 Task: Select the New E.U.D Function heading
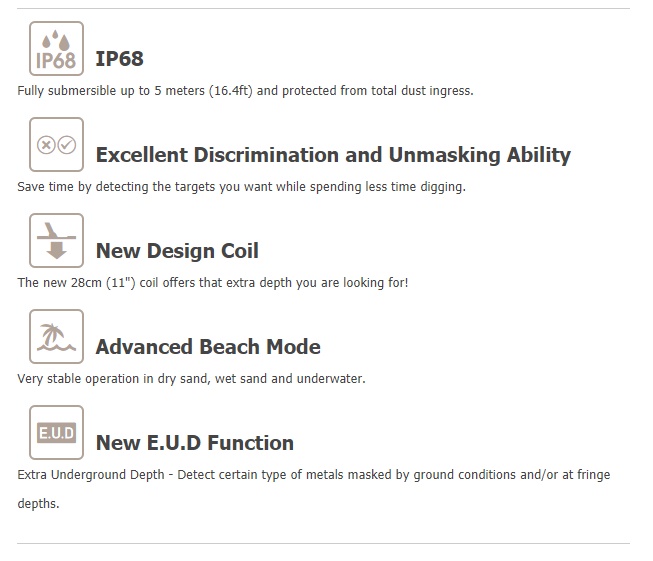[195, 443]
